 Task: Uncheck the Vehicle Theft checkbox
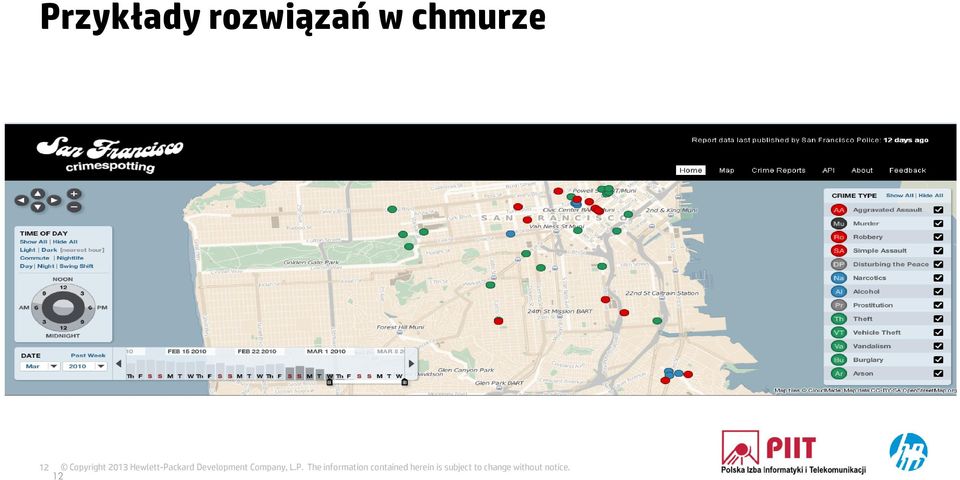(x=938, y=332)
